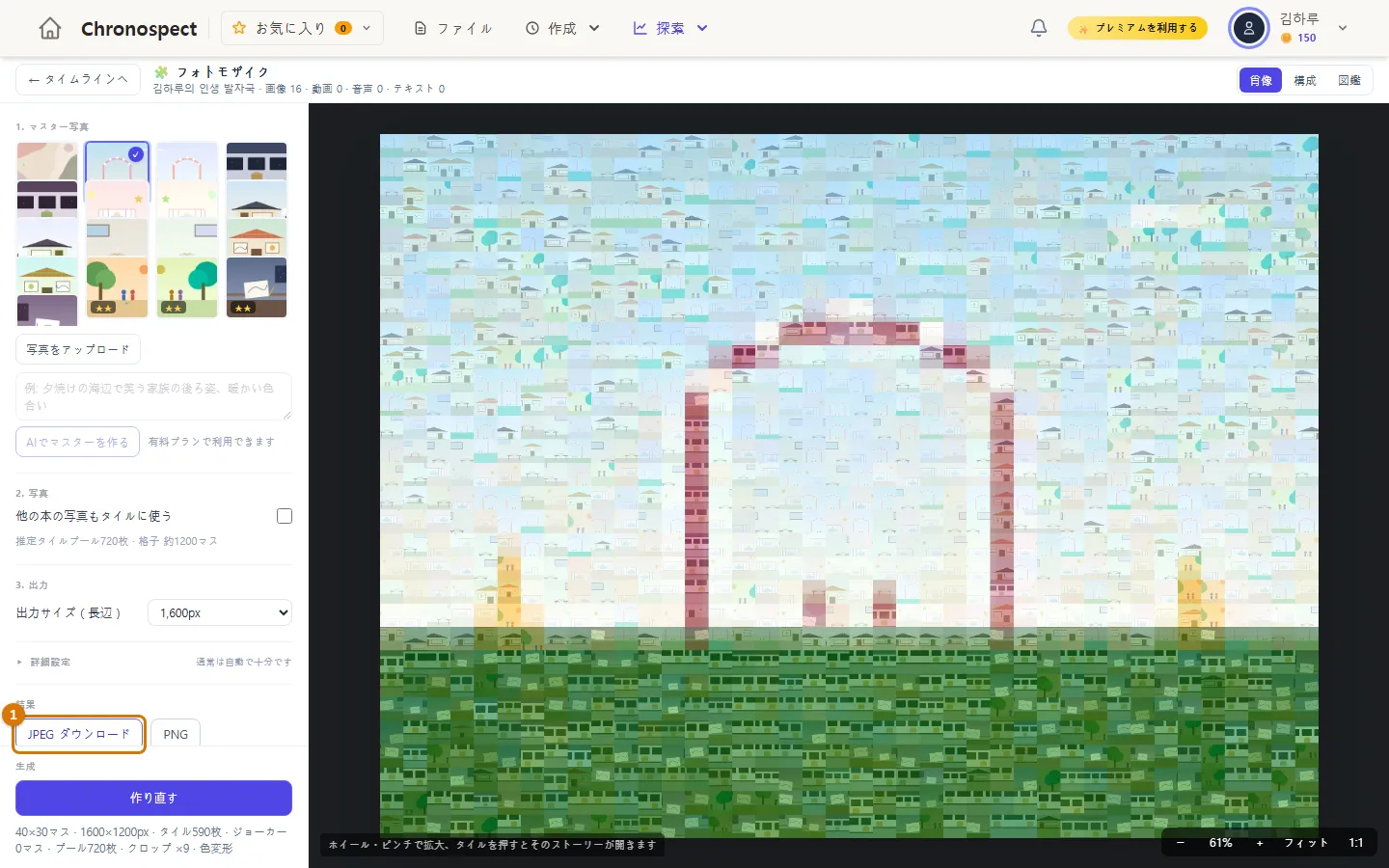Zoom in with the plus icon
Viewport: 1389px width, 868px height.
click(1260, 843)
